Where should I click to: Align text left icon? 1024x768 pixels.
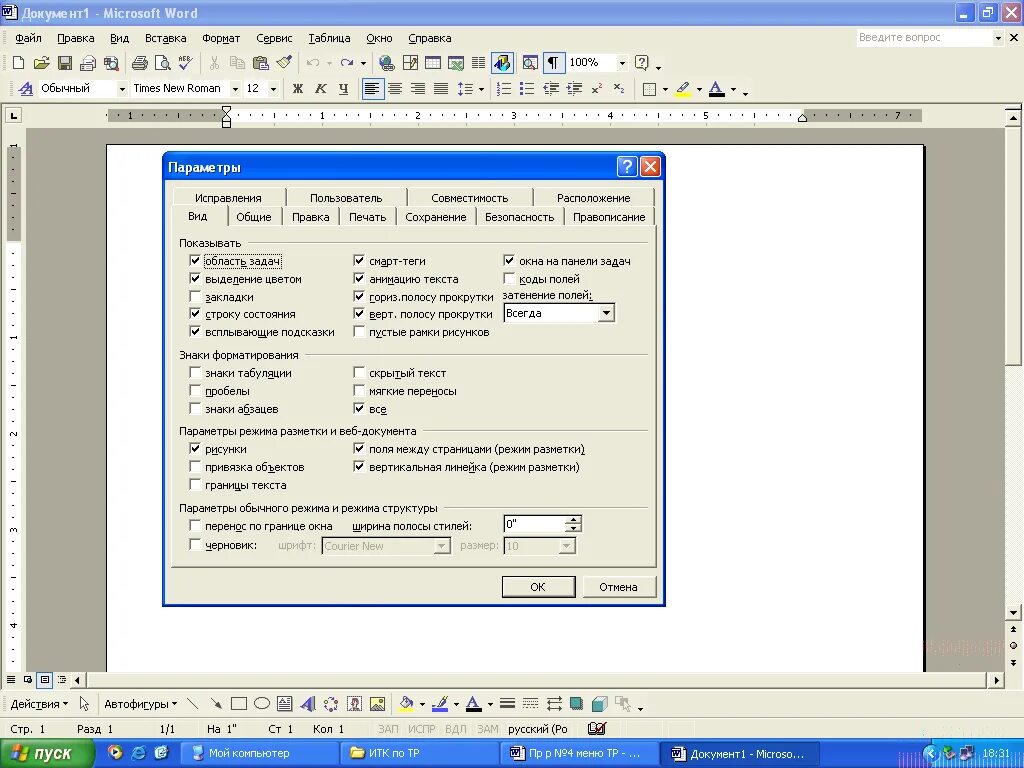point(372,89)
